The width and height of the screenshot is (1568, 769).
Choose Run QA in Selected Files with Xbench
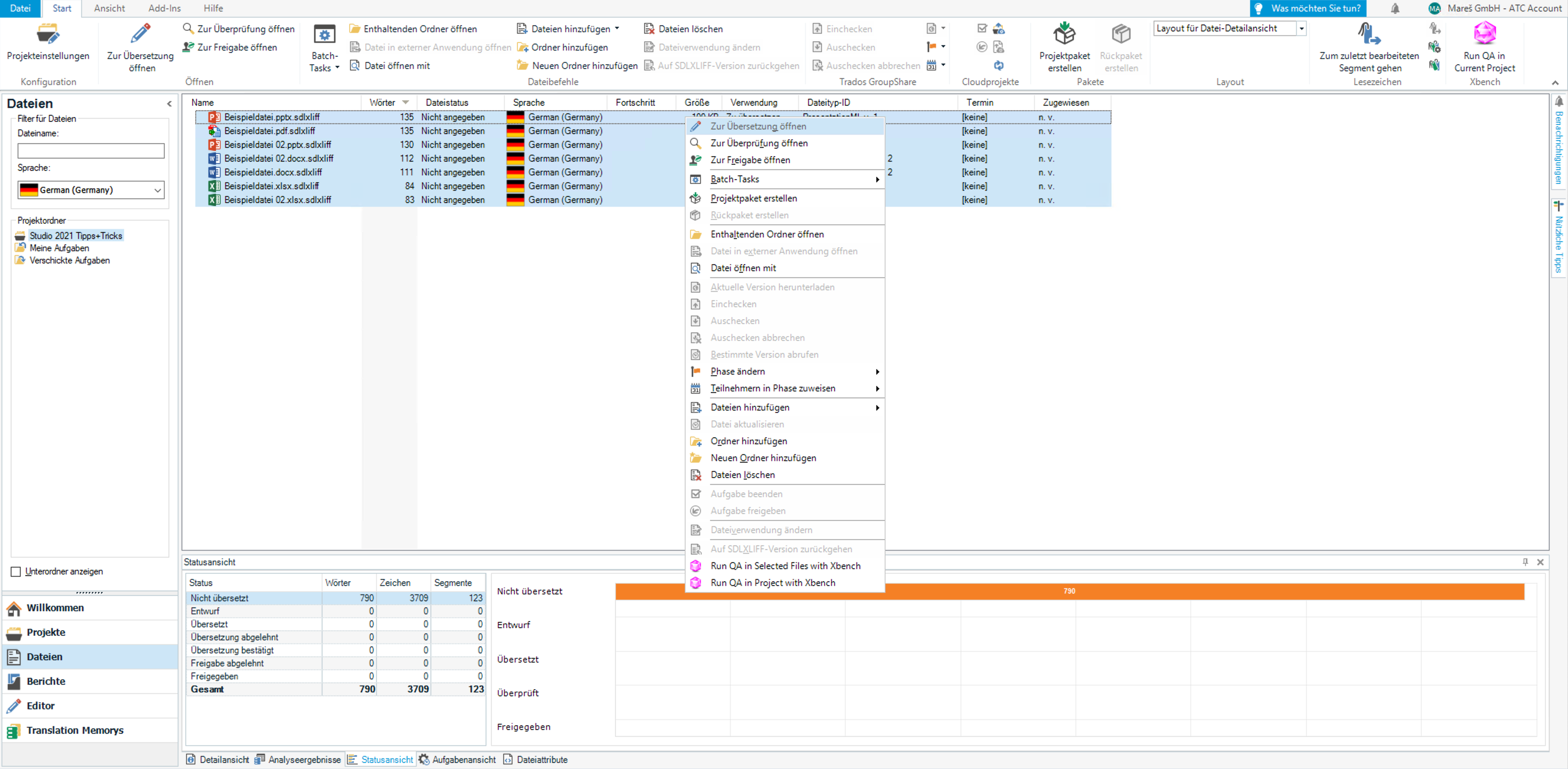click(785, 566)
